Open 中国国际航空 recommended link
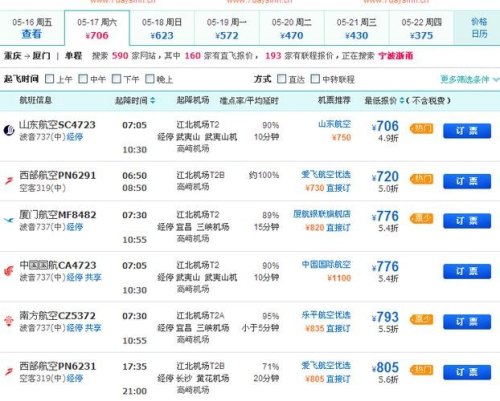Screen dimensions: 500x401 coord(326,265)
